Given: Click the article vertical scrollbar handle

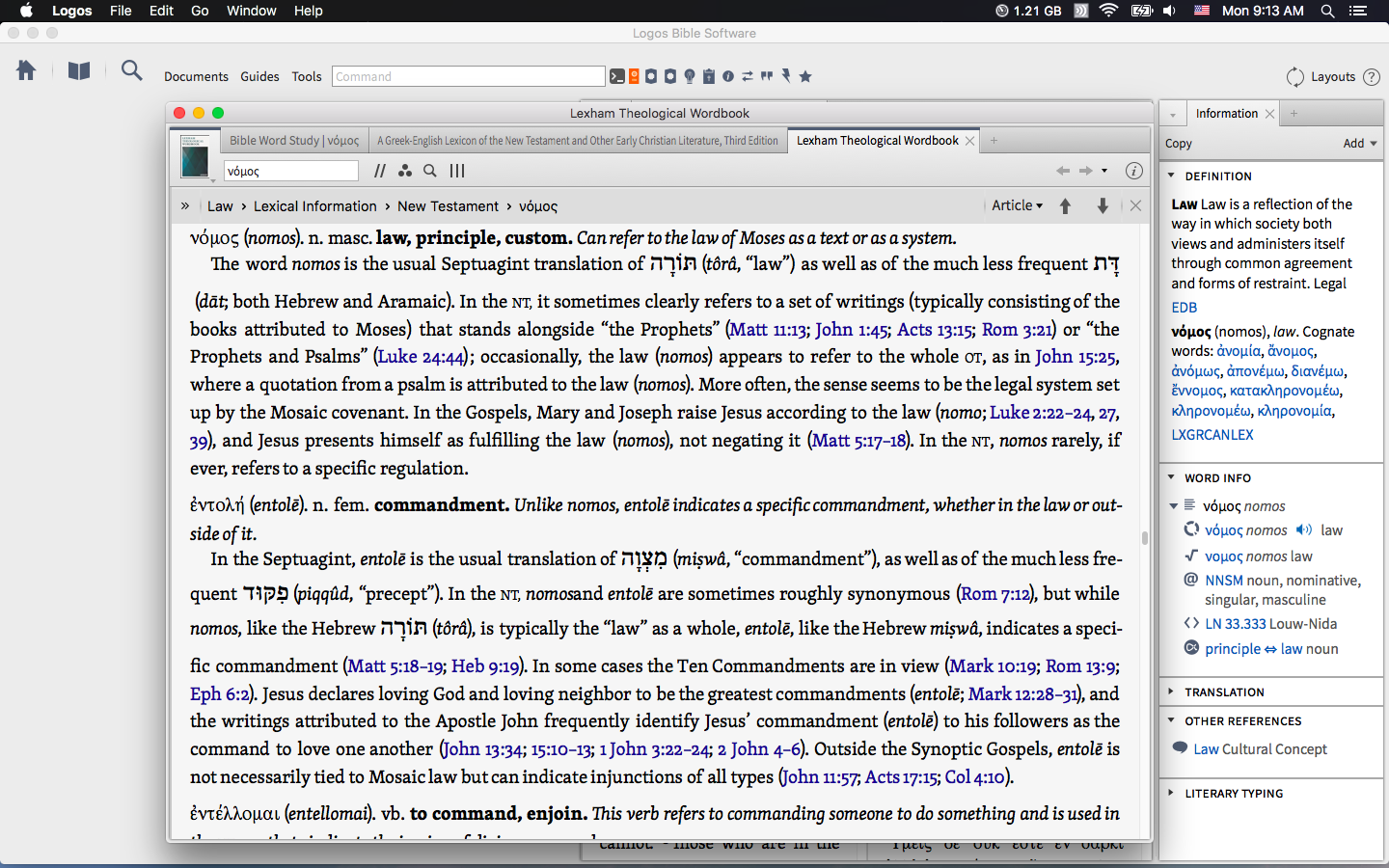Looking at the screenshot, I should [1145, 538].
